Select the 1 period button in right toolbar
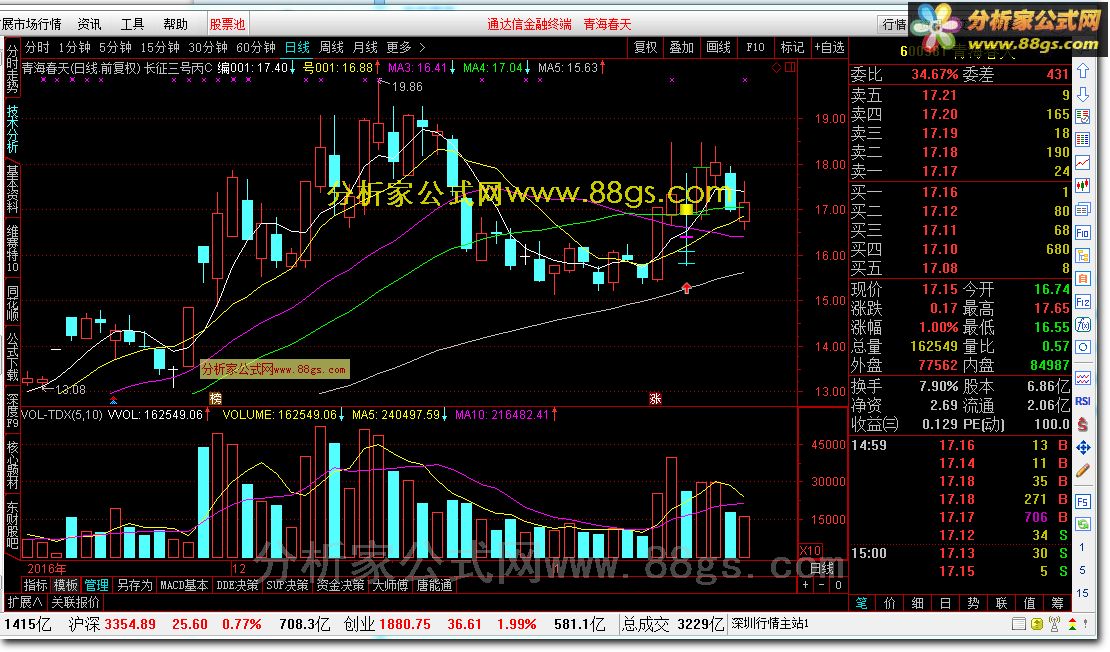 [1082, 547]
